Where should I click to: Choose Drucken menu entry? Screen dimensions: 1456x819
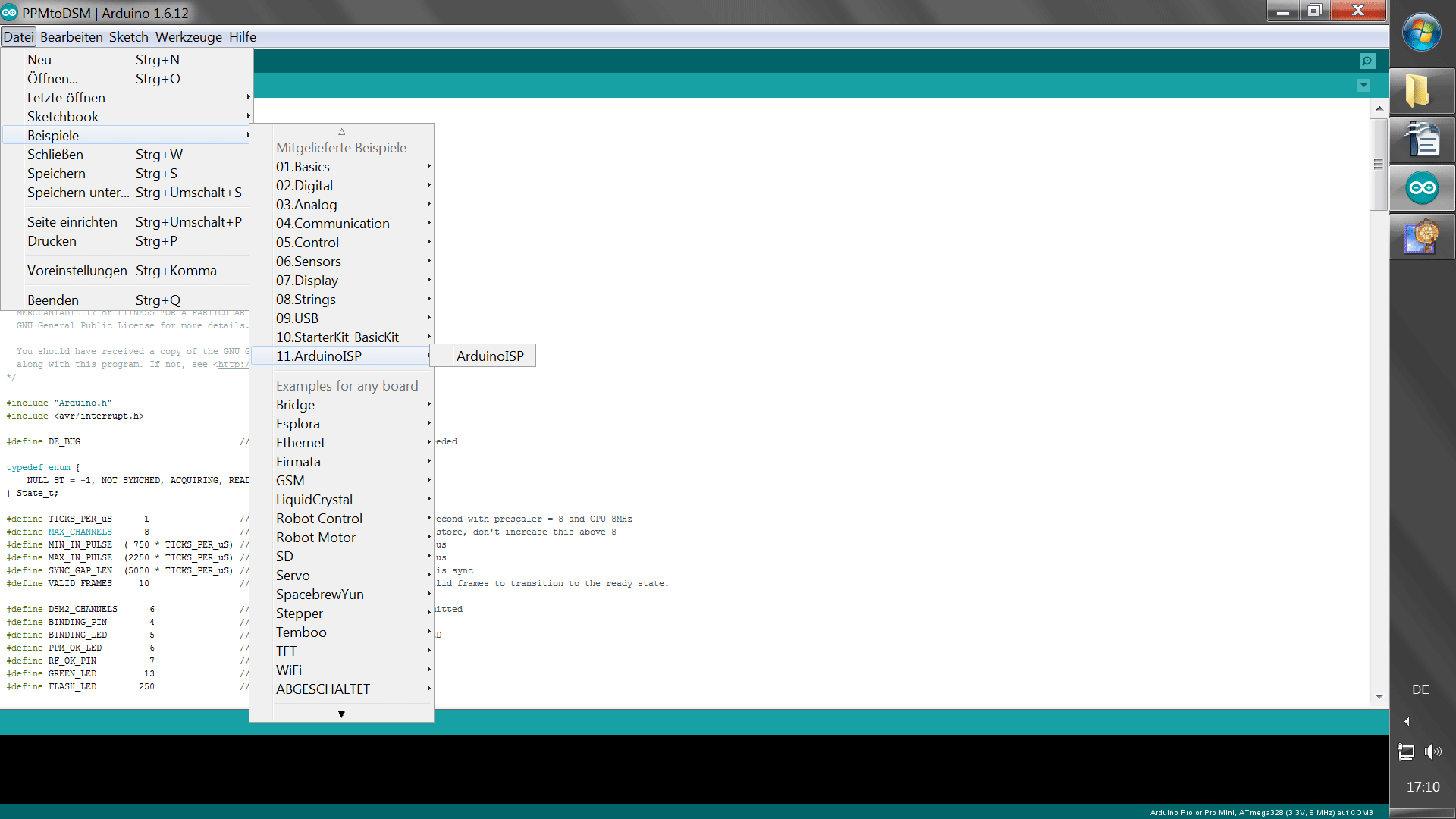point(127,241)
